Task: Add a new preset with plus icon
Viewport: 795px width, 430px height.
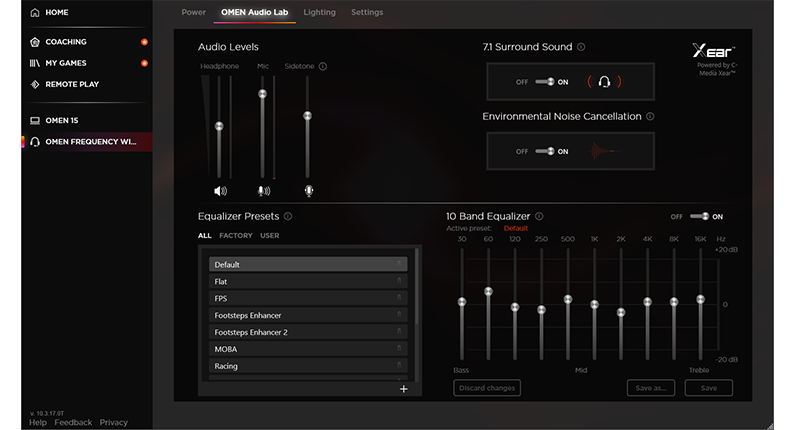Action: 404,389
